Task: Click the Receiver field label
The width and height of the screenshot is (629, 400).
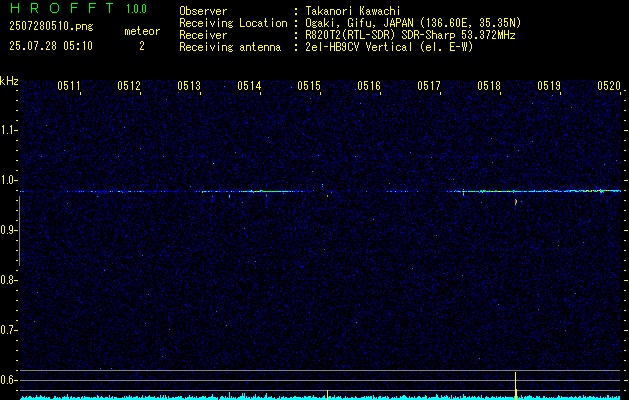Action: [203, 35]
